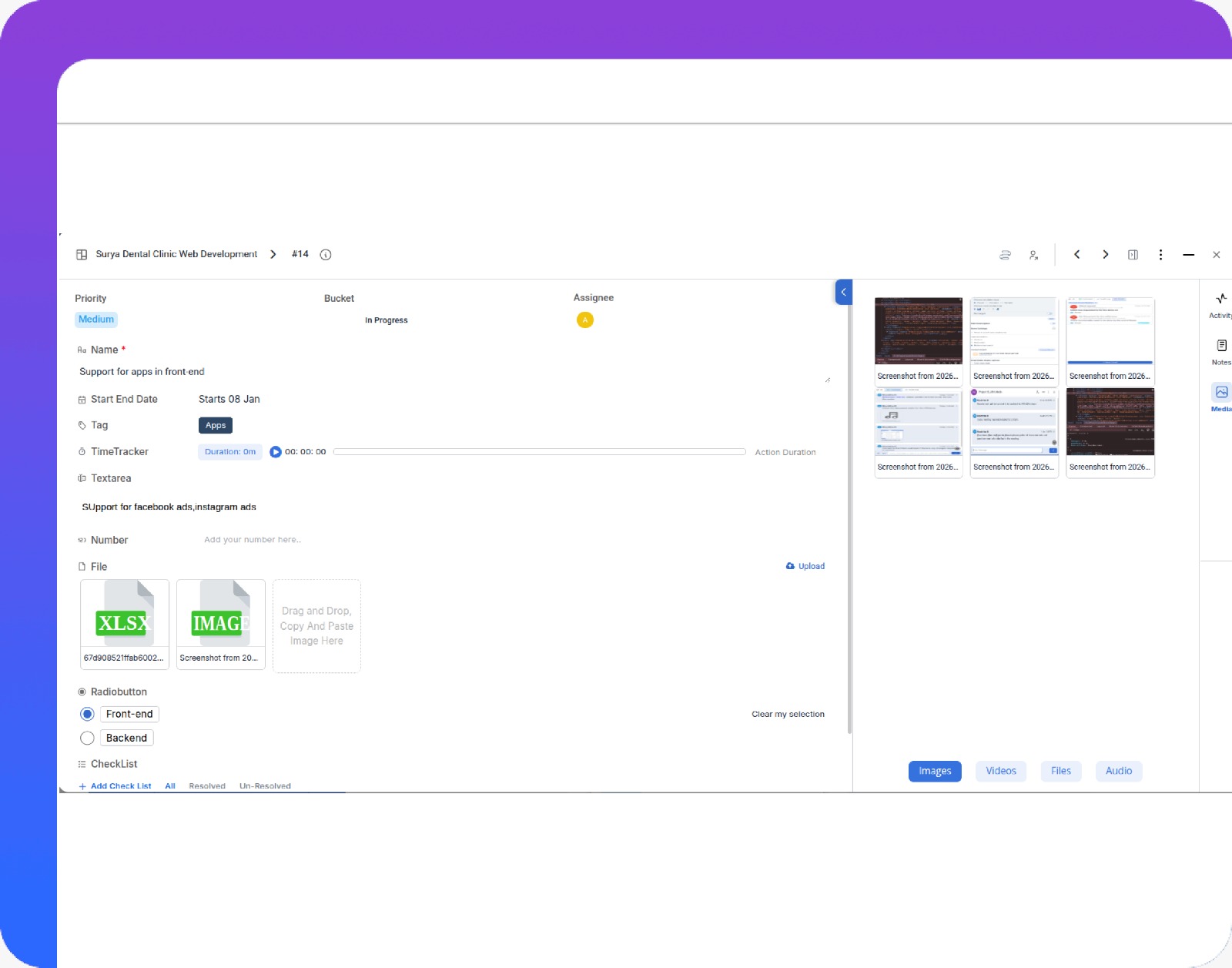Click the assign user icon in header
The image size is (1232, 968).
(x=1033, y=255)
